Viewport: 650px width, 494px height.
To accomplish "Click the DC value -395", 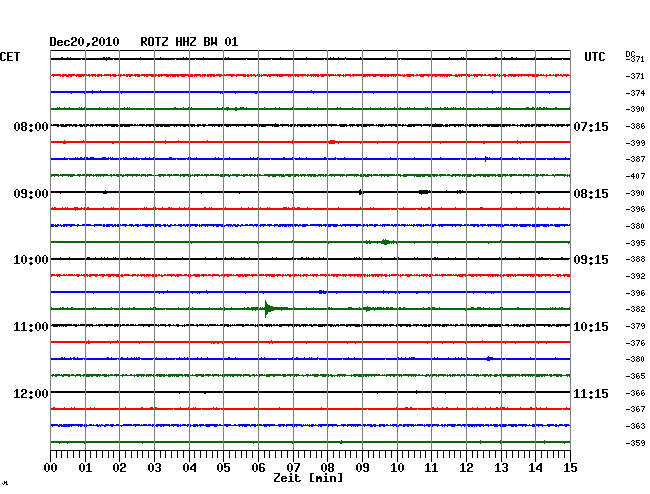I will click(635, 243).
